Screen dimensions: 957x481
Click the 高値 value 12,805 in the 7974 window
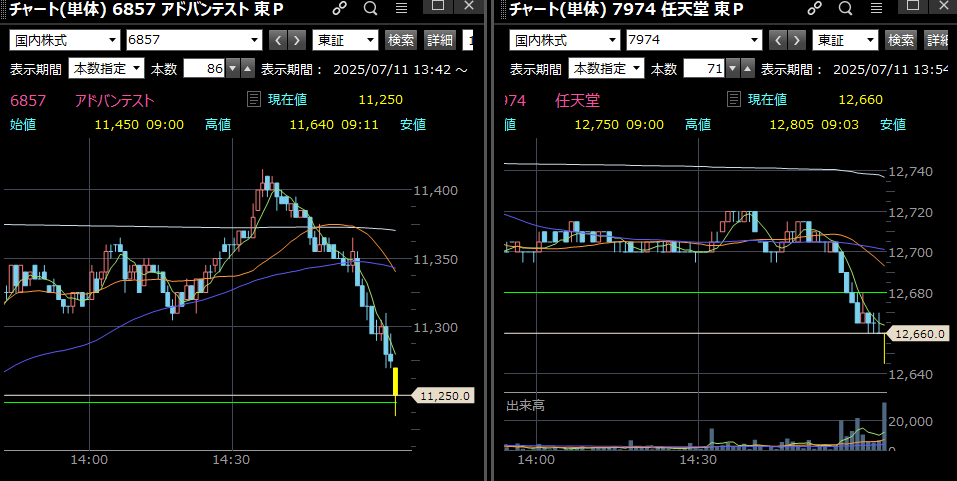tap(792, 125)
